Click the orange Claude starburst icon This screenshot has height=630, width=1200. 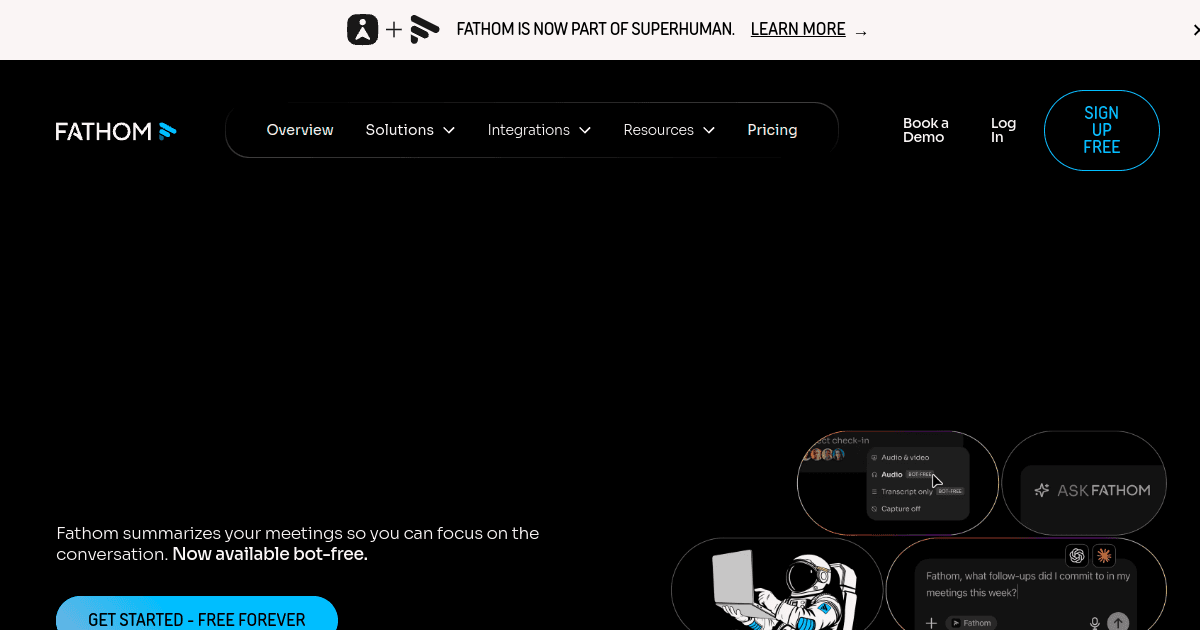coord(1104,555)
